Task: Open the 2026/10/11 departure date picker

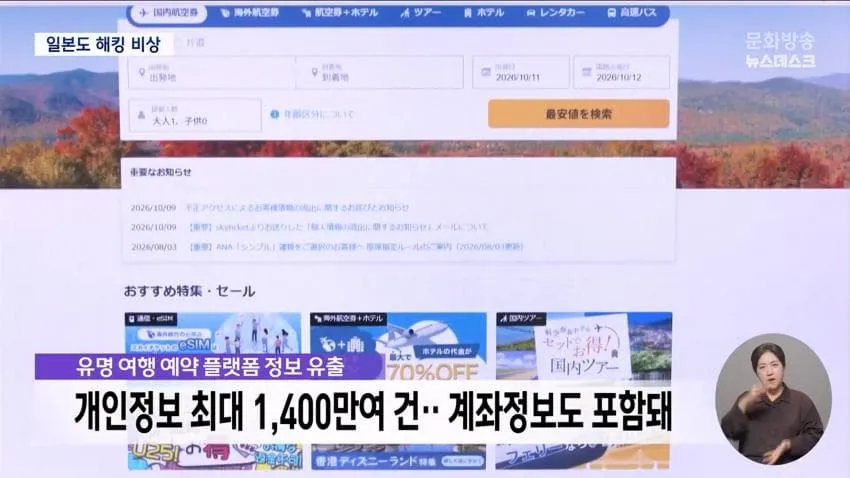Action: pyautogui.click(x=521, y=72)
